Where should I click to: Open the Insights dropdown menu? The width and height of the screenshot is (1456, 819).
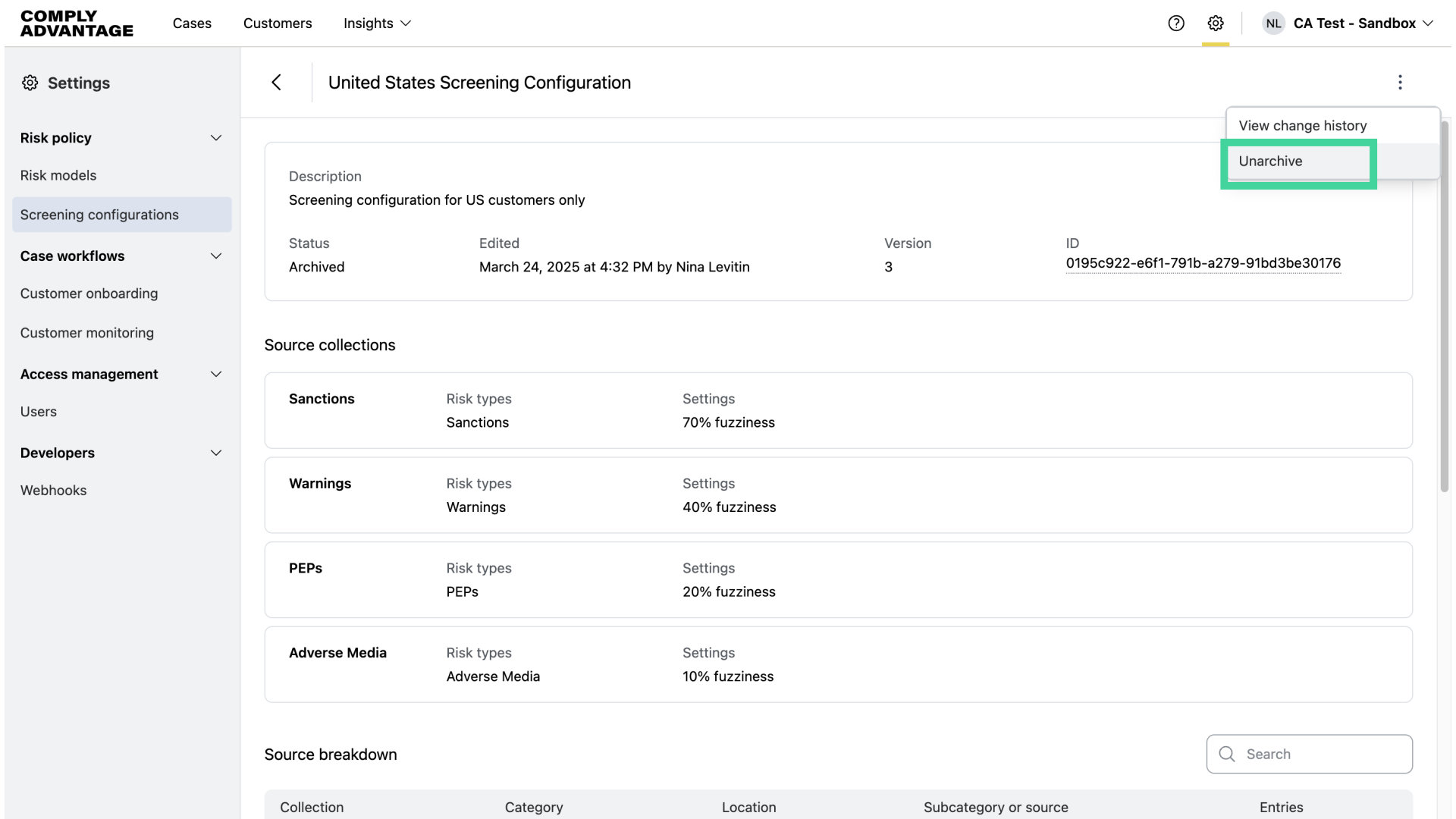click(x=377, y=24)
